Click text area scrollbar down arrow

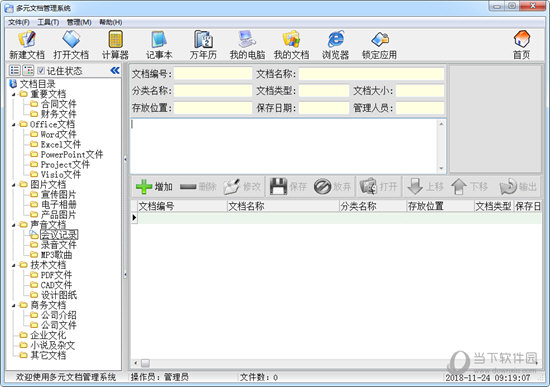pos(441,169)
